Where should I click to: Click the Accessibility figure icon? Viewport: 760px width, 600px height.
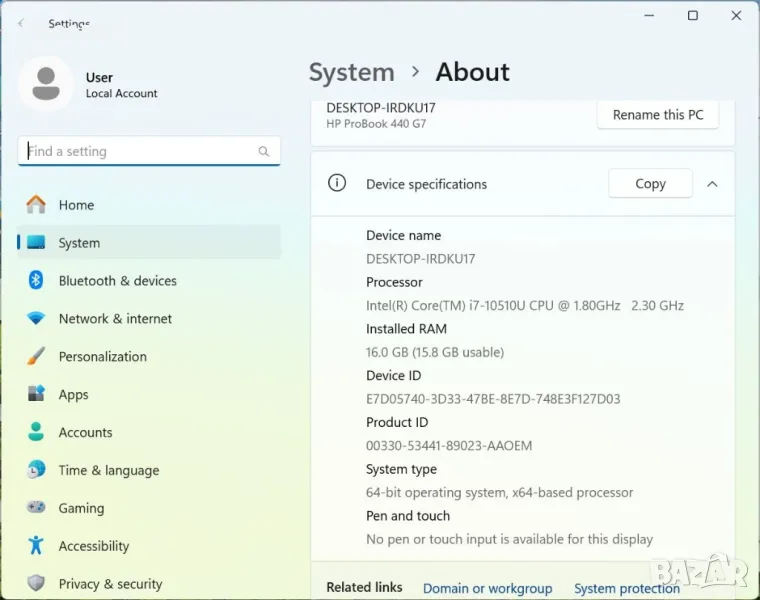pyautogui.click(x=36, y=546)
